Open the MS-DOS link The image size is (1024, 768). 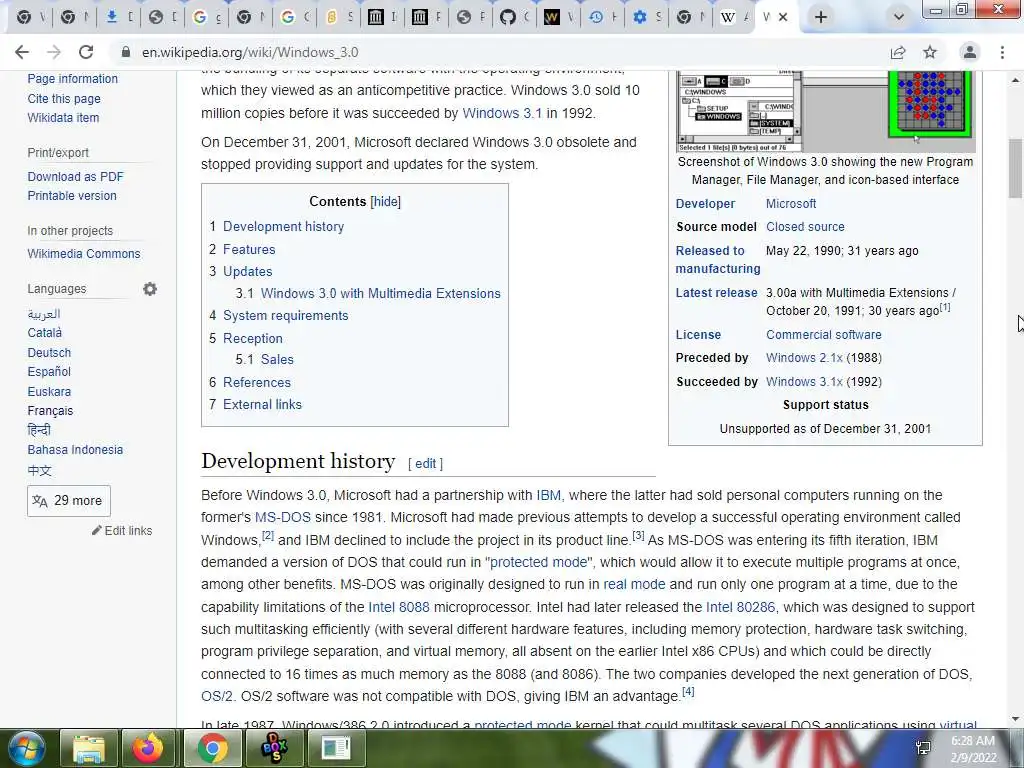(x=282, y=517)
